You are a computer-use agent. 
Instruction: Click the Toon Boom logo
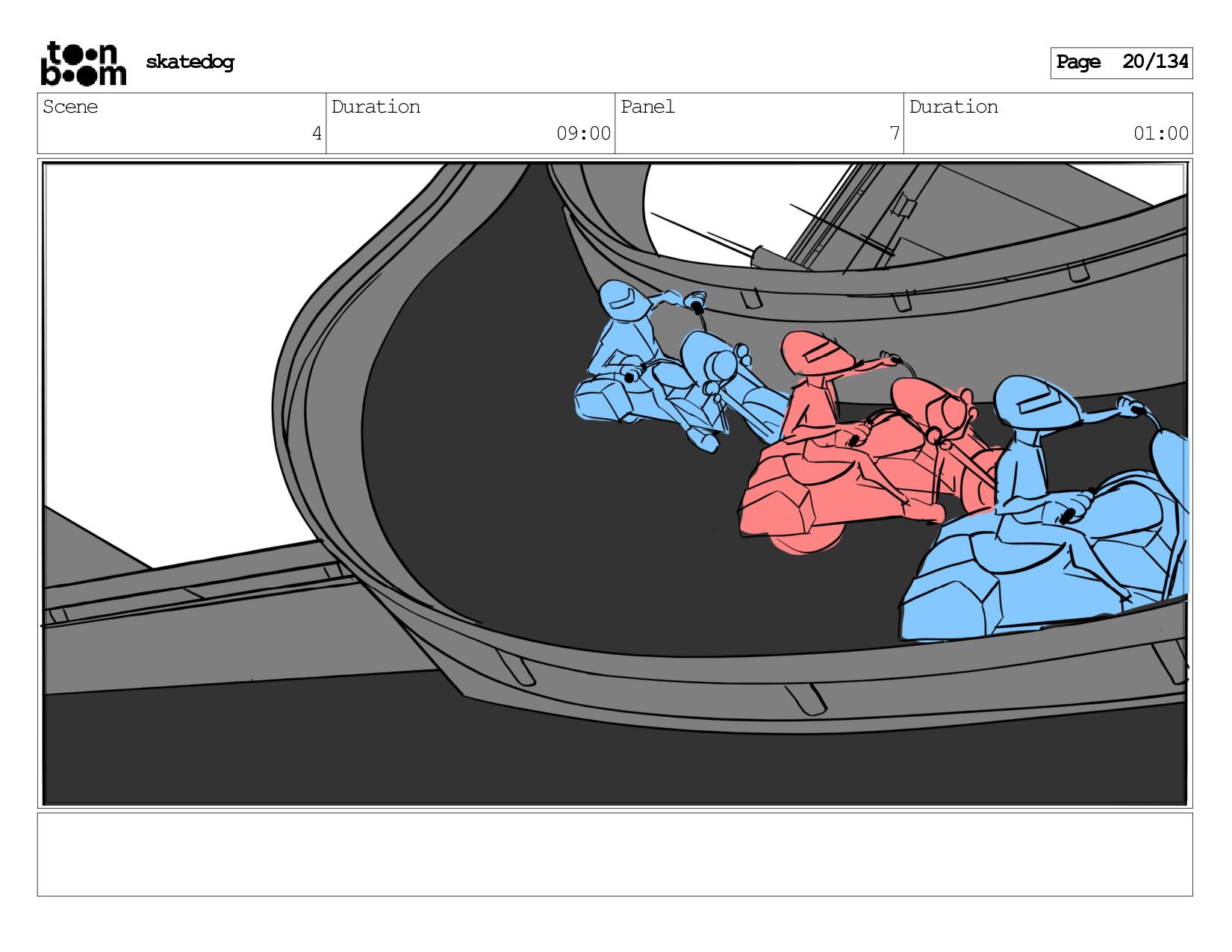pos(83,63)
